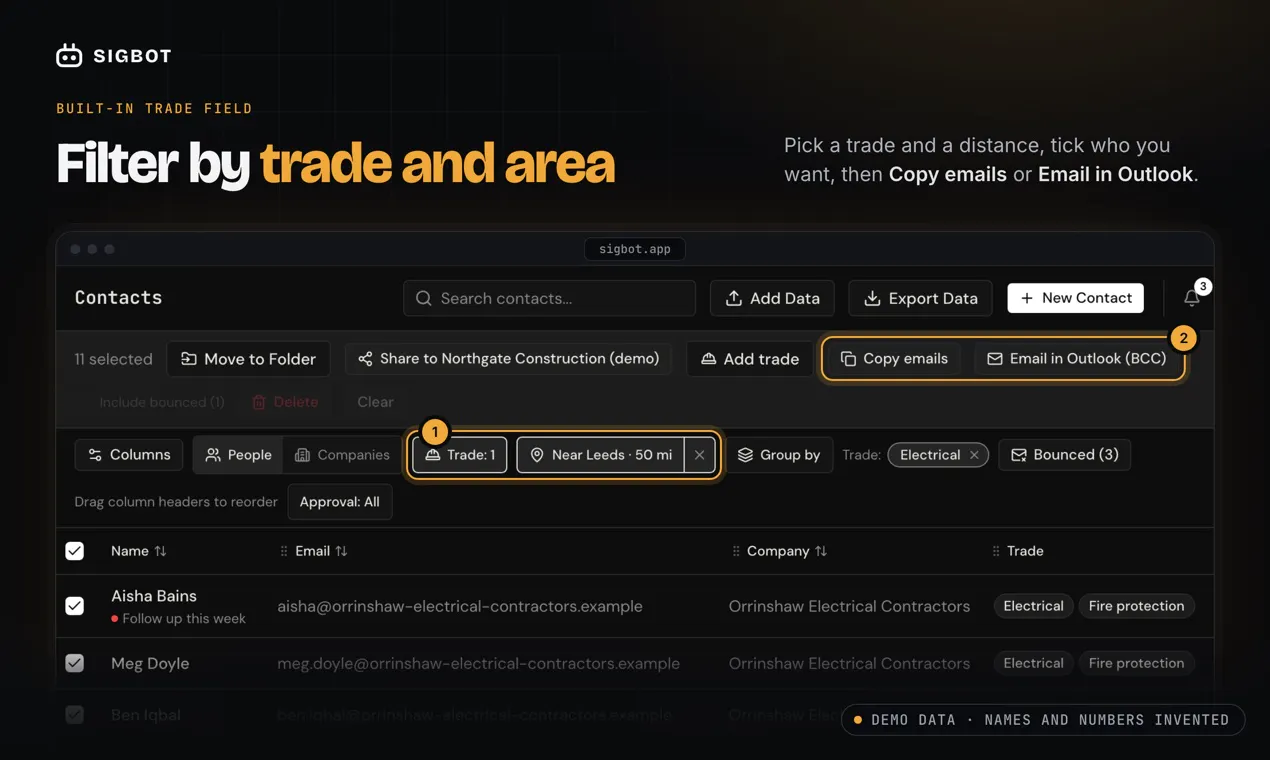This screenshot has width=1270, height=760.
Task: Open the notifications bell
Action: [x=1191, y=298]
